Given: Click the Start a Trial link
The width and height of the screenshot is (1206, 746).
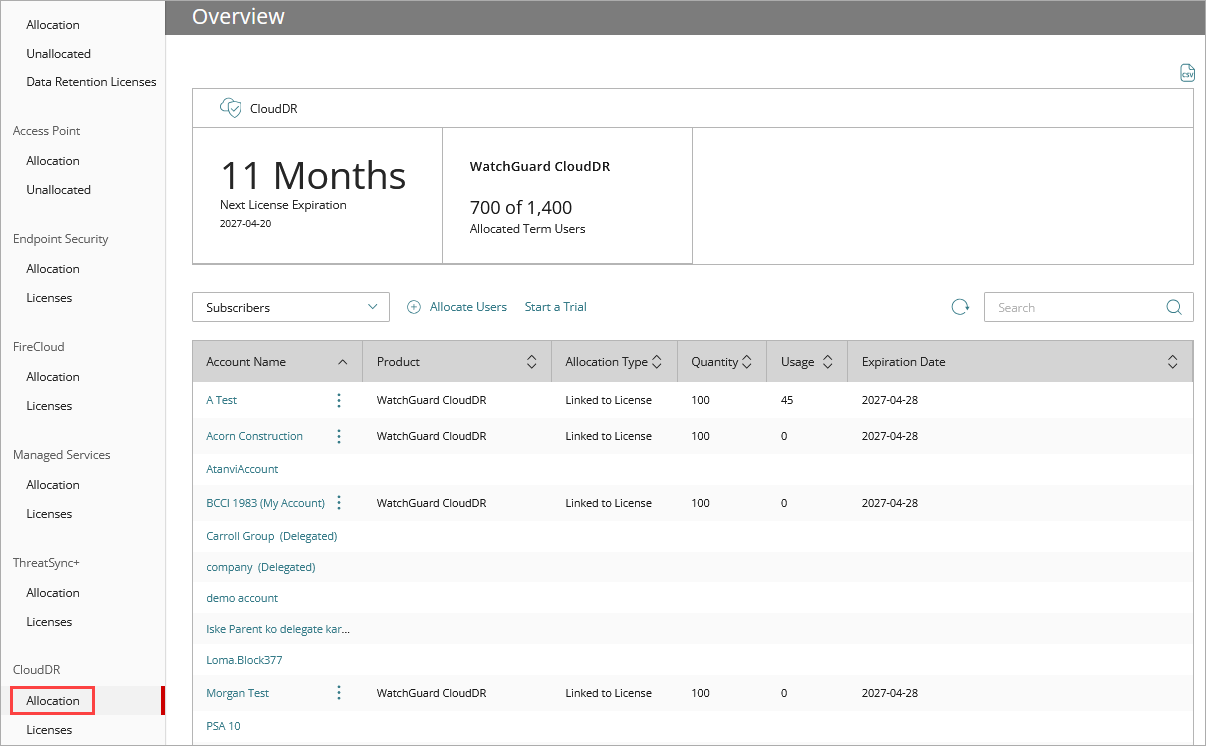Looking at the screenshot, I should (556, 307).
